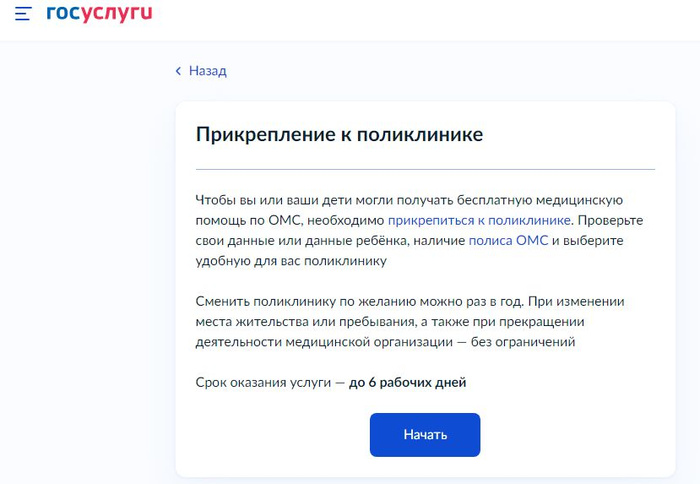Open the hamburger menu icon
The height and width of the screenshot is (484, 700).
[23, 15]
